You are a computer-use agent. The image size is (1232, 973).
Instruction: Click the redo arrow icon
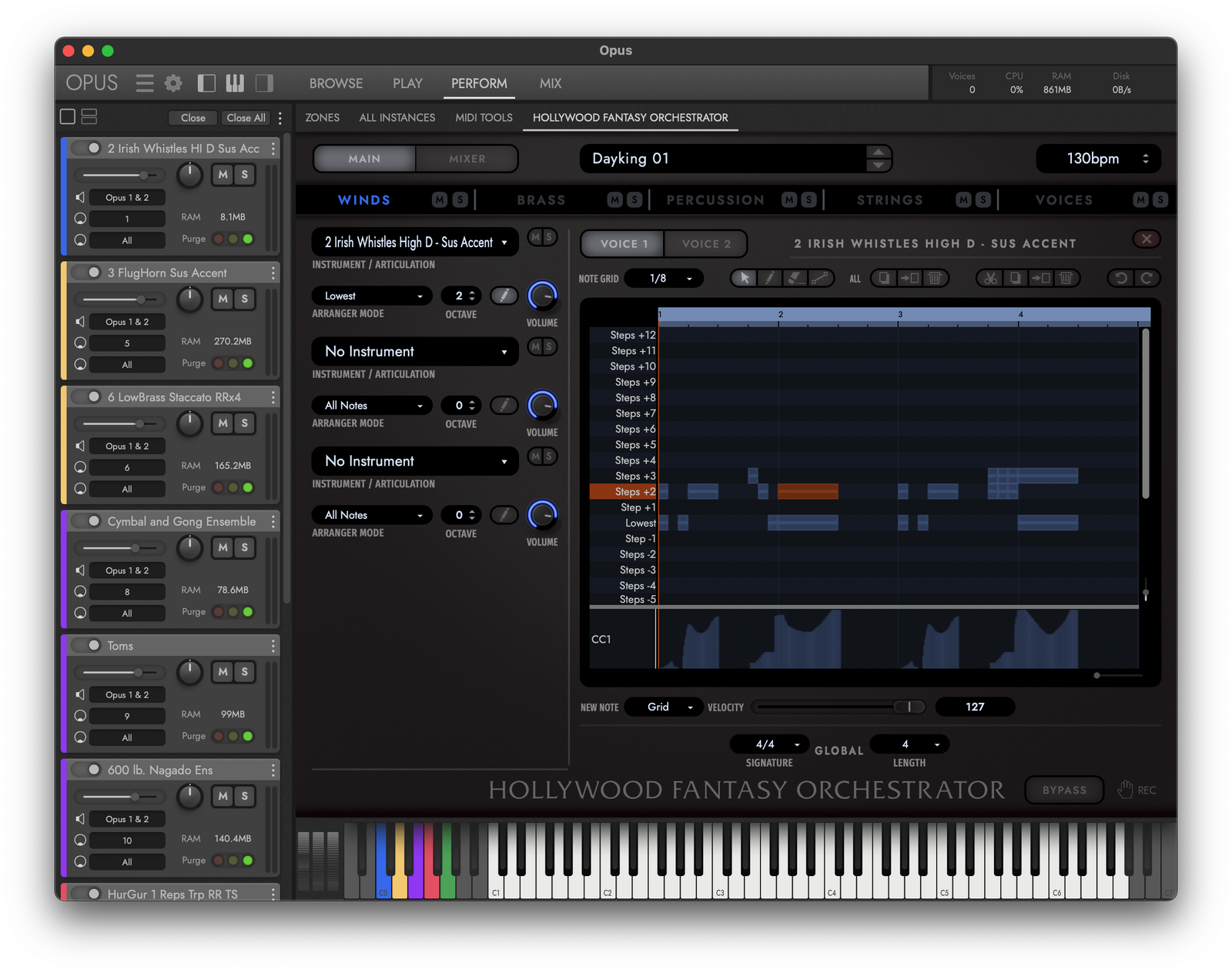point(1147,278)
